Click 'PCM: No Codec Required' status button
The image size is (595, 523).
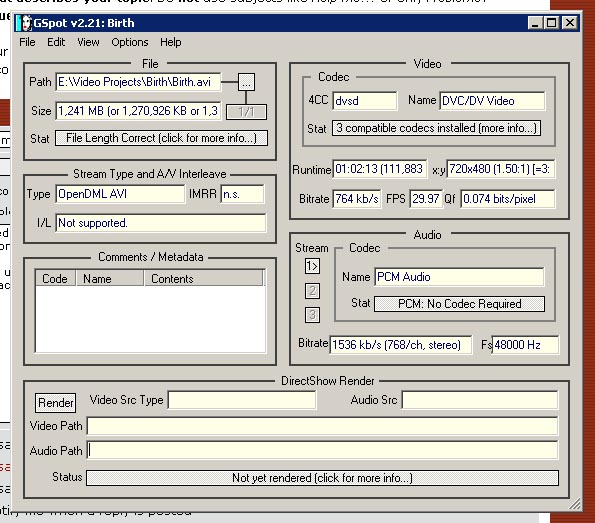coord(460,304)
